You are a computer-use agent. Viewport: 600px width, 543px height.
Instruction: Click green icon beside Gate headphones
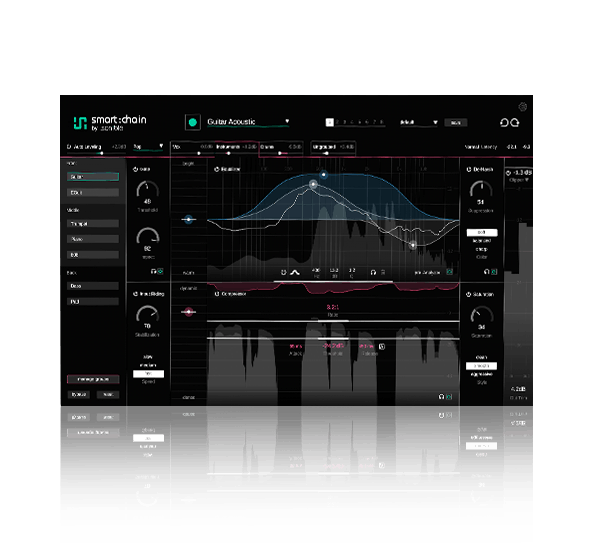tap(160, 271)
